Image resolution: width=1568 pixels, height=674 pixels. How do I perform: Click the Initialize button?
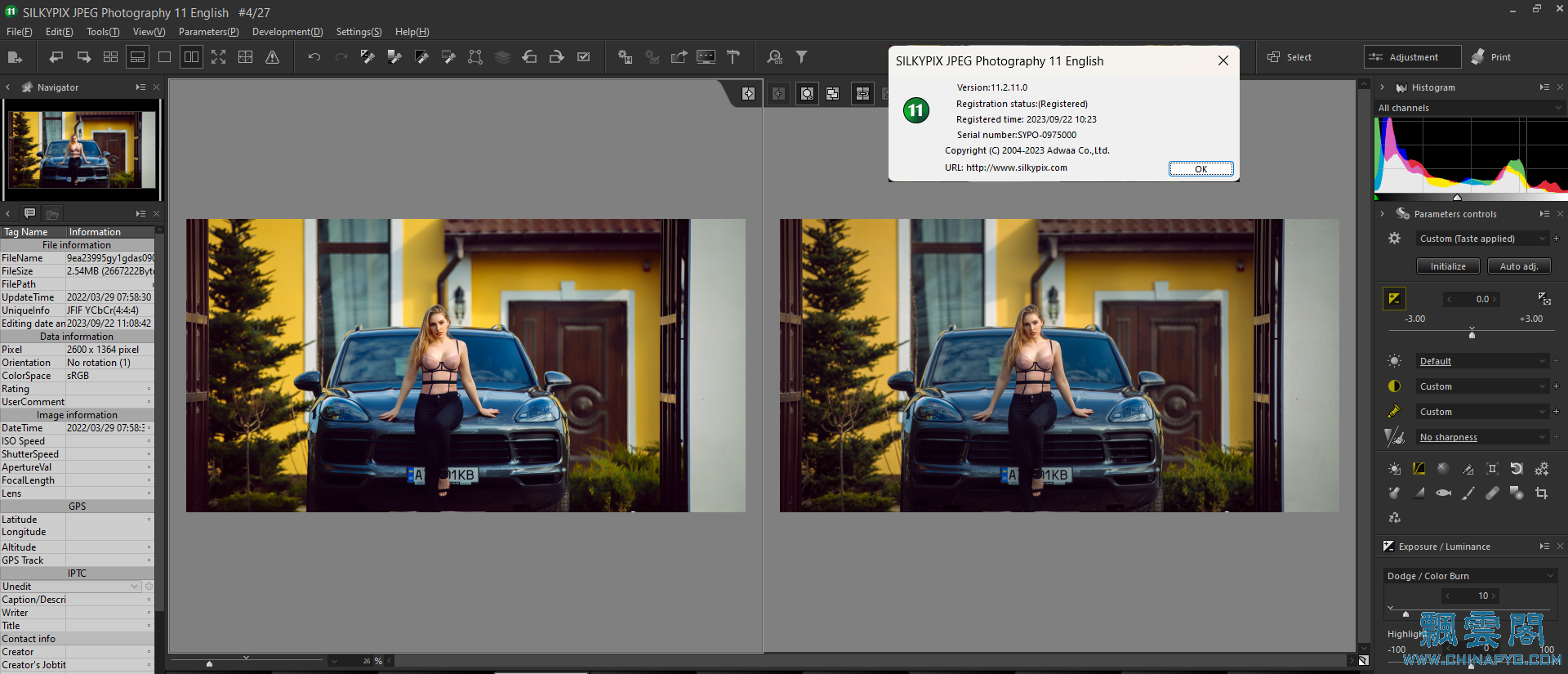[x=1447, y=266]
